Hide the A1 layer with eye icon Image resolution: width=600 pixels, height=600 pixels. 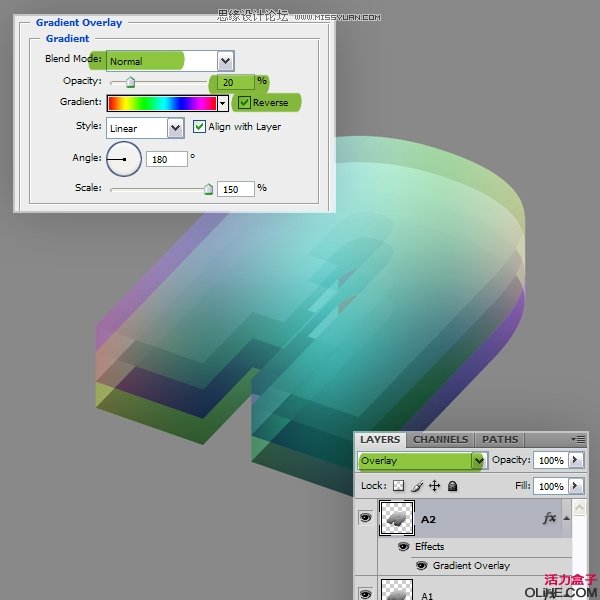click(x=365, y=594)
